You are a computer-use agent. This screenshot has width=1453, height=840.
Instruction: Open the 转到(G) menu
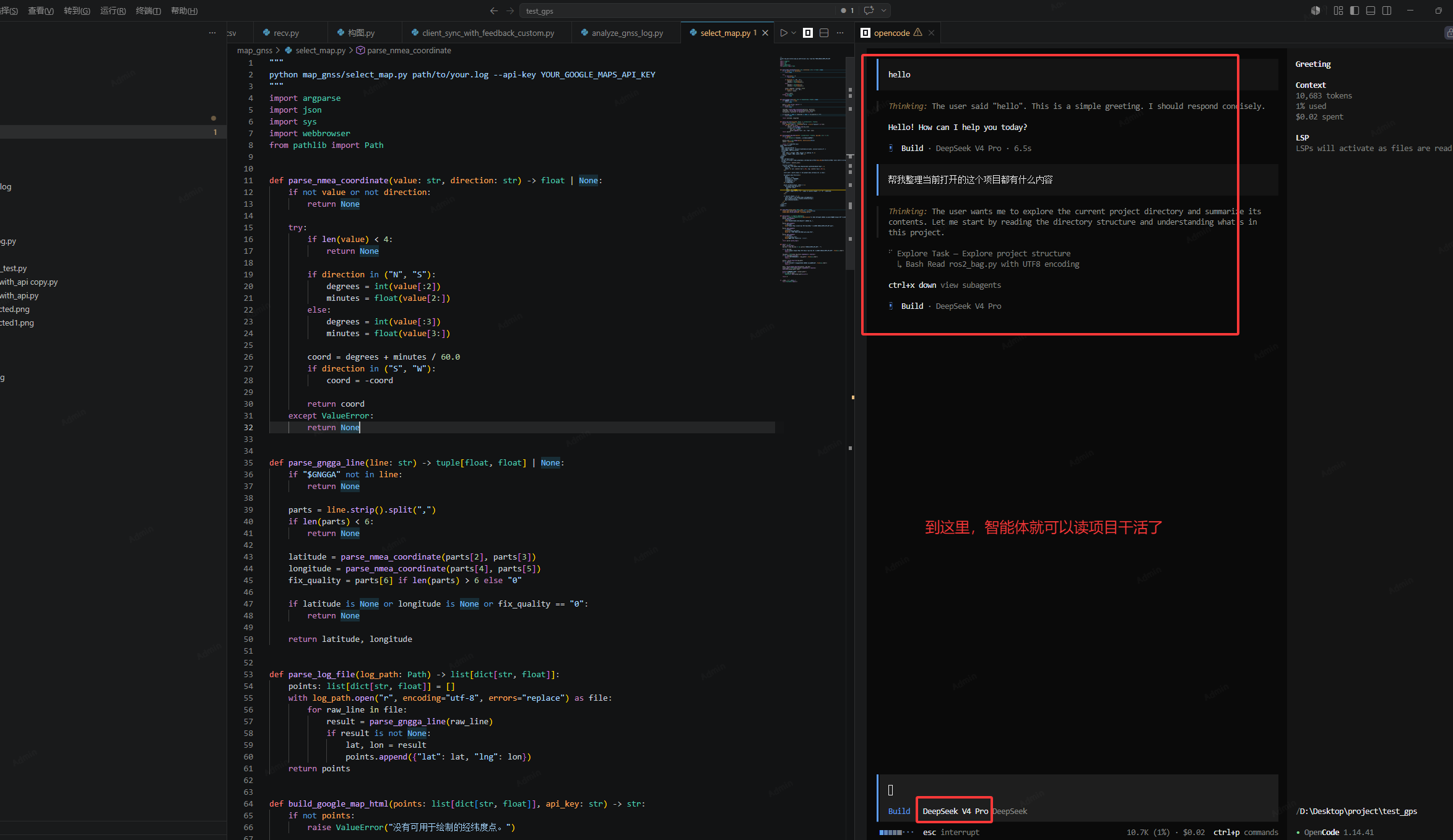point(77,11)
